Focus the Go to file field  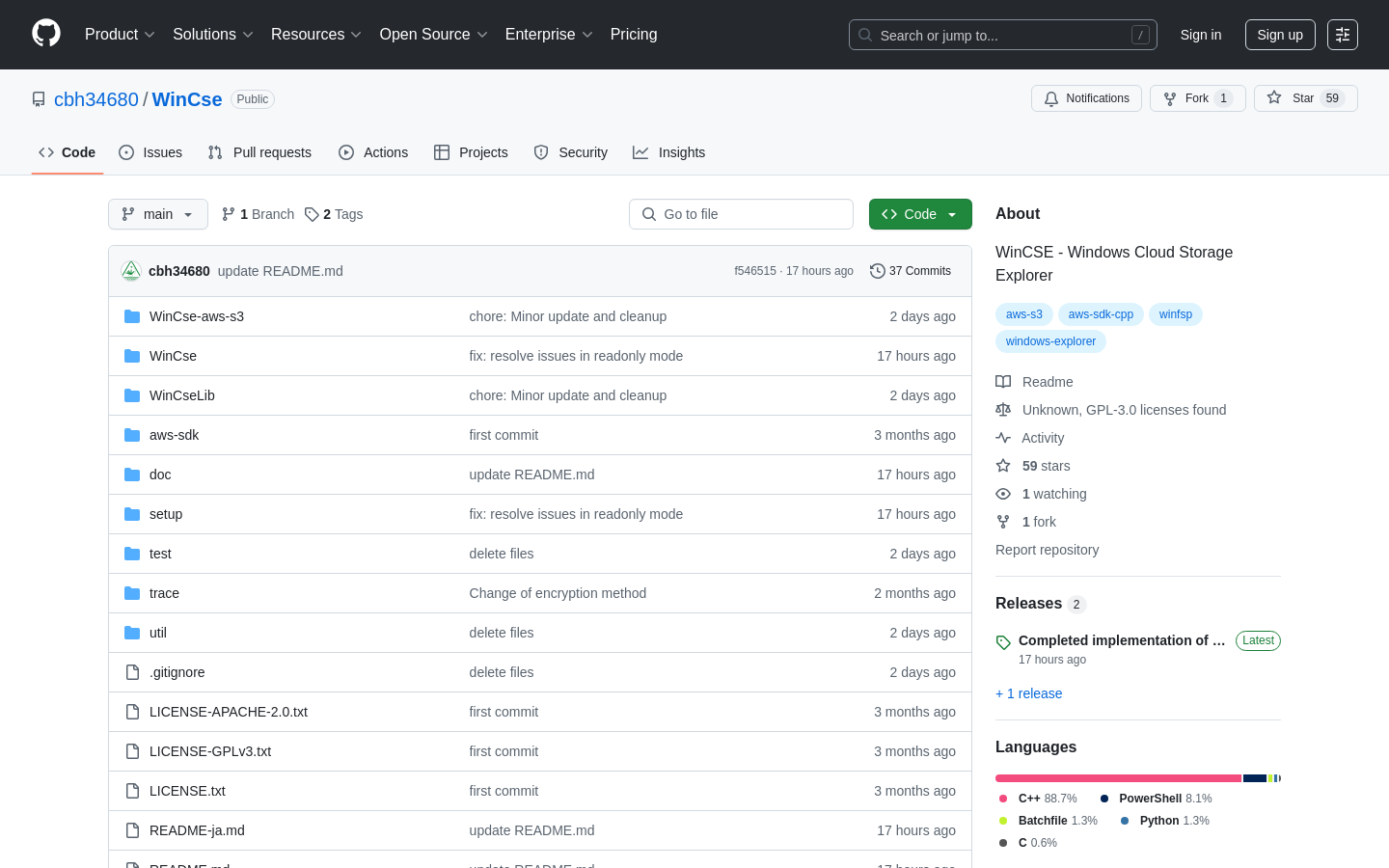[x=741, y=214]
